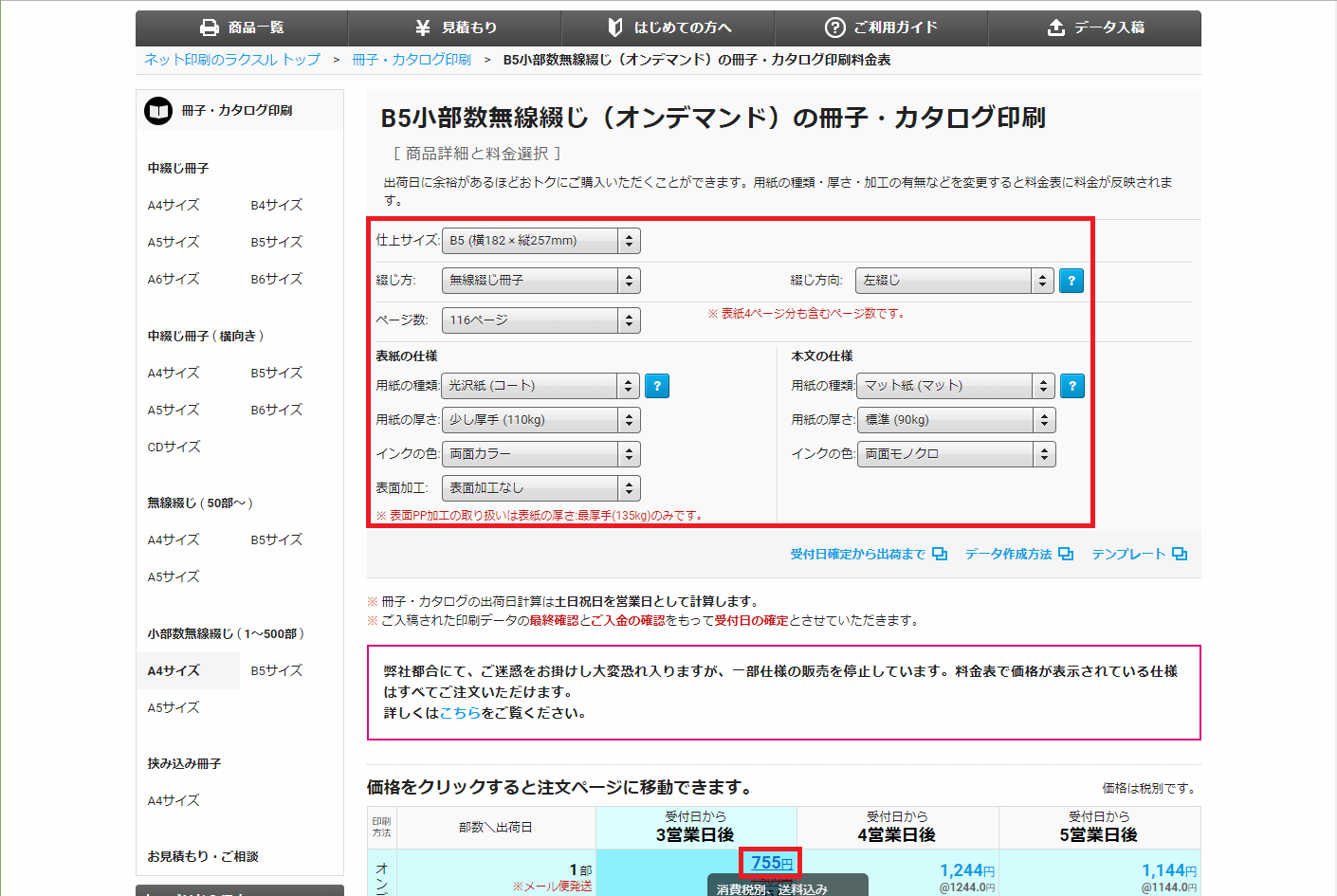
Task: Expand the 表面加工 dropdown
Action: coord(540,488)
